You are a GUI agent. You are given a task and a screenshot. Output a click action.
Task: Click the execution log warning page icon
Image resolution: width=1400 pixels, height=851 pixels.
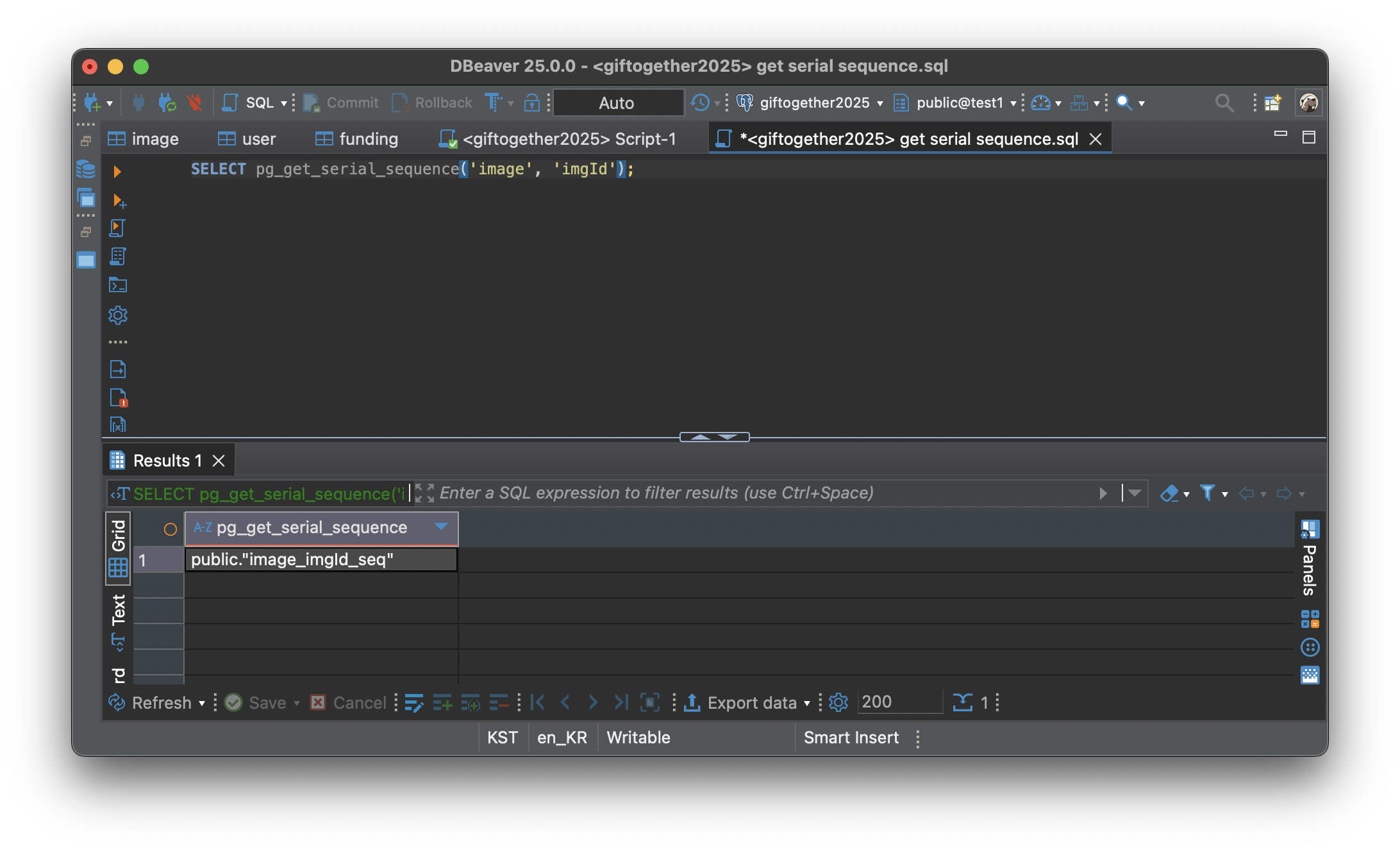(x=119, y=398)
